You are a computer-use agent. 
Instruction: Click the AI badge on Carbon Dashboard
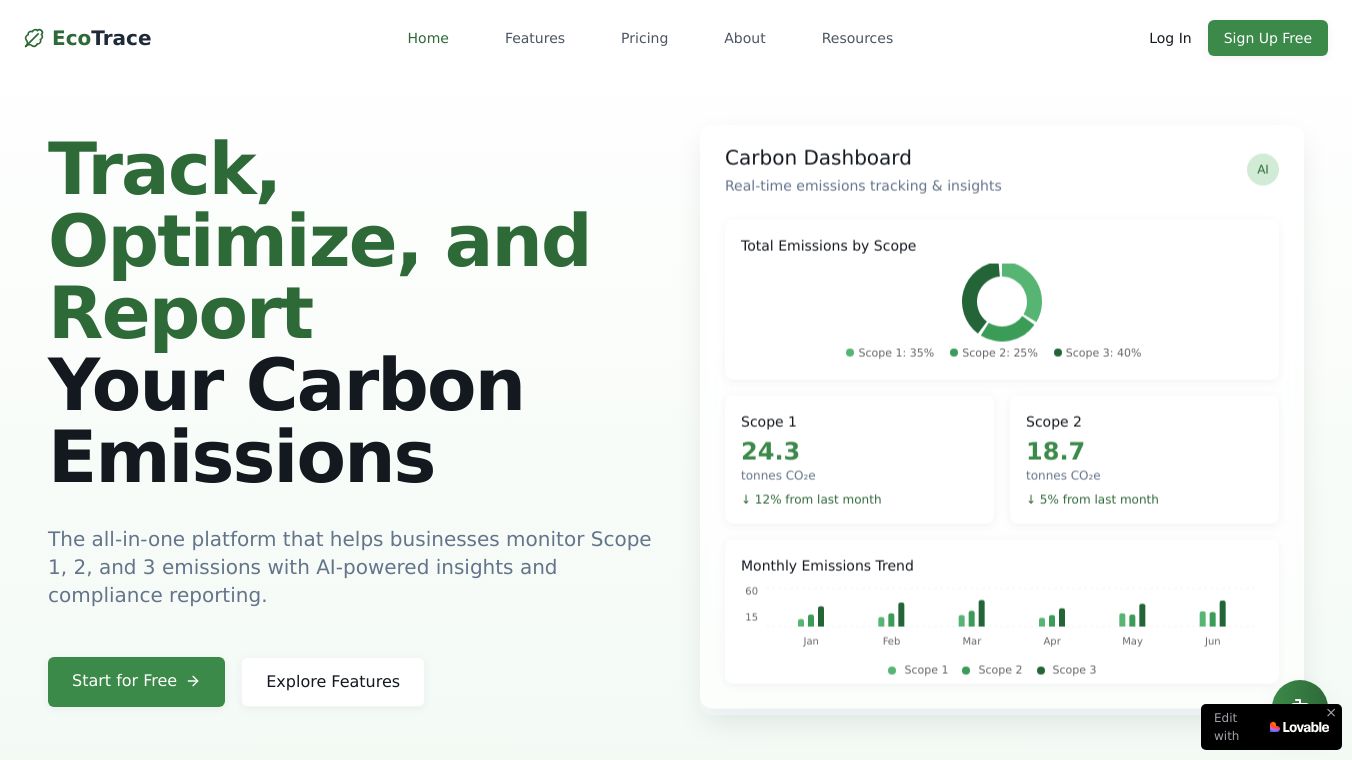[x=1263, y=170]
